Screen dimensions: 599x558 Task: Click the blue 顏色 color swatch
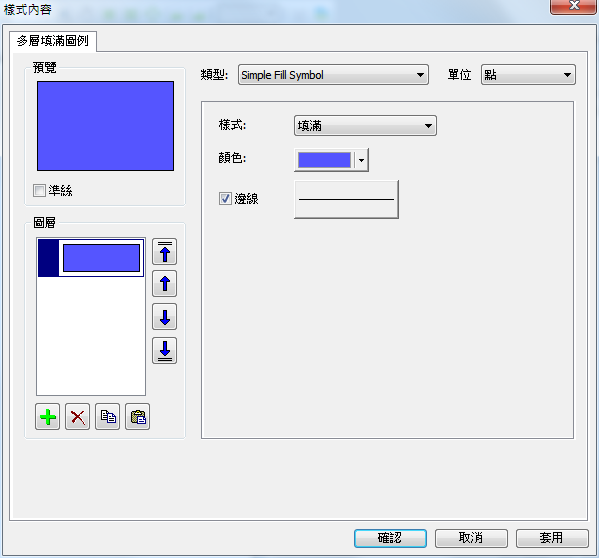pos(324,160)
